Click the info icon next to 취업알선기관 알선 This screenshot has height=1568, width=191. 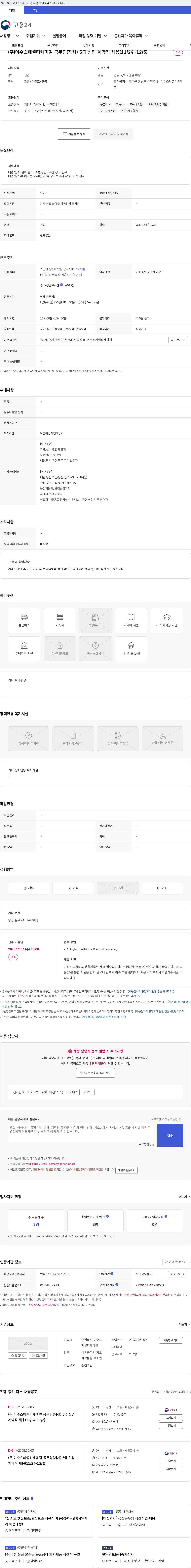pos(108,1216)
